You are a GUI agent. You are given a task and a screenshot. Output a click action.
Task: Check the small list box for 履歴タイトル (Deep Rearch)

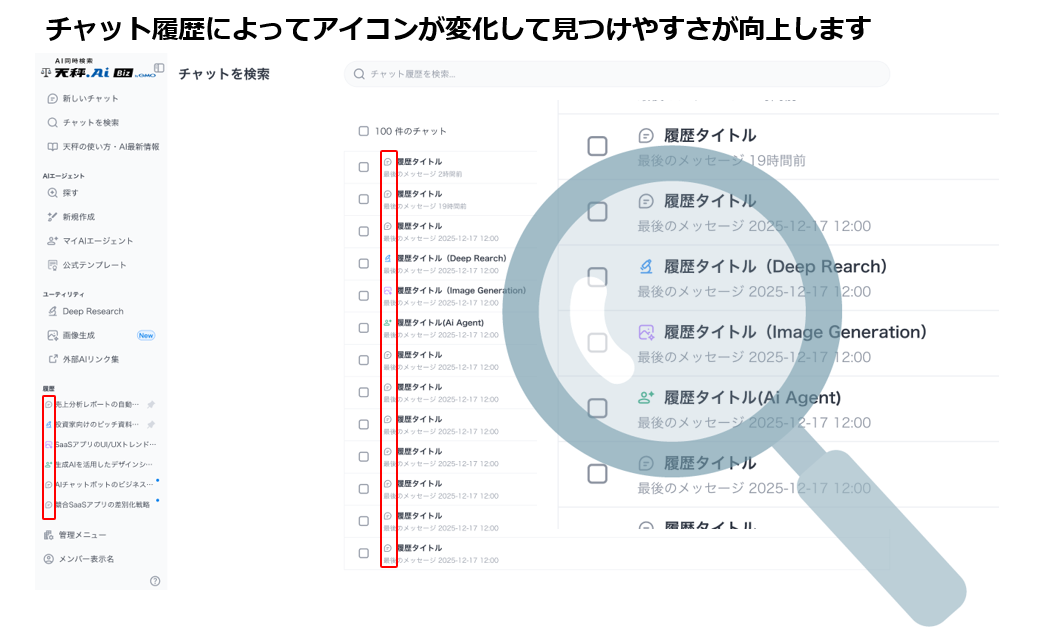[x=364, y=264]
